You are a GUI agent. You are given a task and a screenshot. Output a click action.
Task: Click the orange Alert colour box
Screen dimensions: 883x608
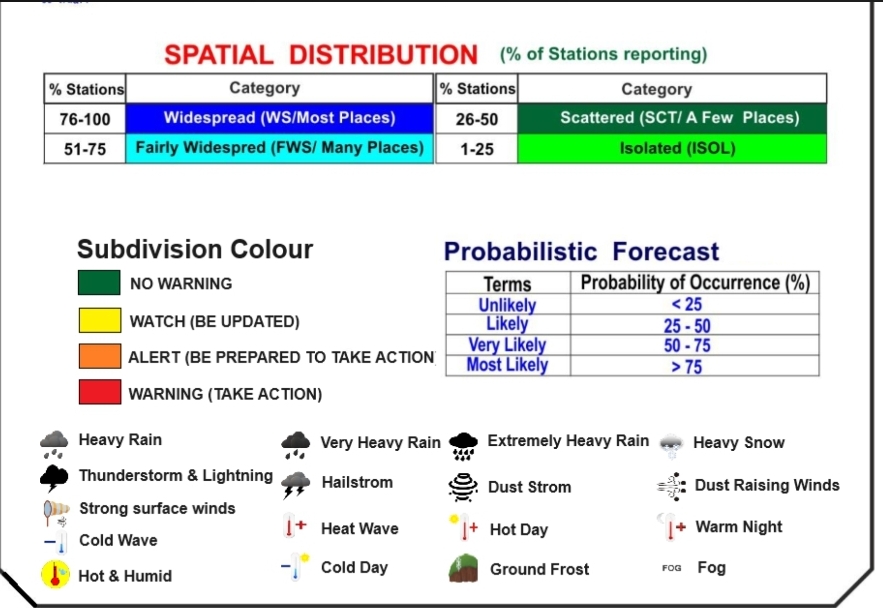coord(99,357)
